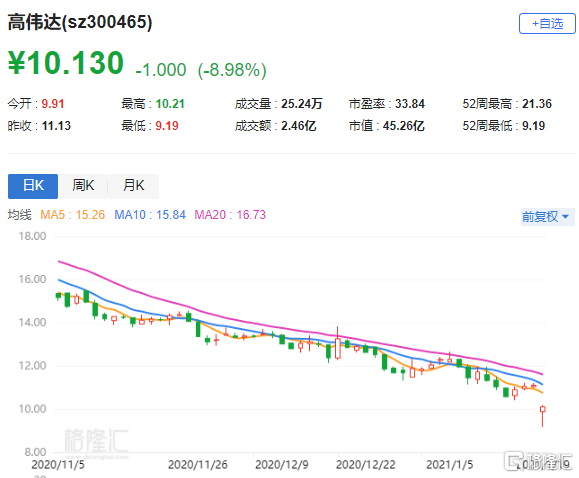579x478 pixels.
Task: Click the 12.00 y-axis label
Action: 32,366
